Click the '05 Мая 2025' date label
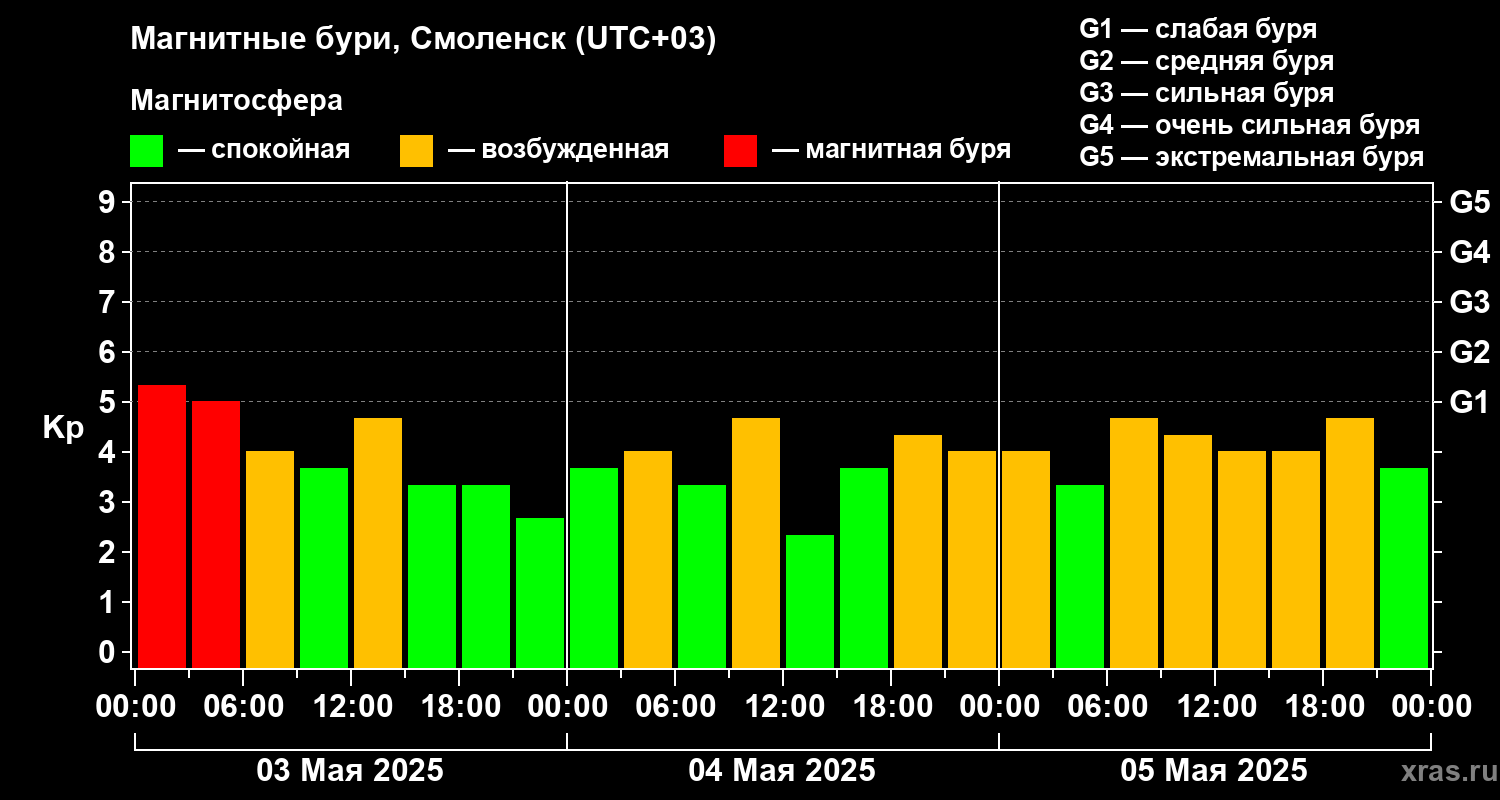This screenshot has width=1500, height=800. point(1214,771)
